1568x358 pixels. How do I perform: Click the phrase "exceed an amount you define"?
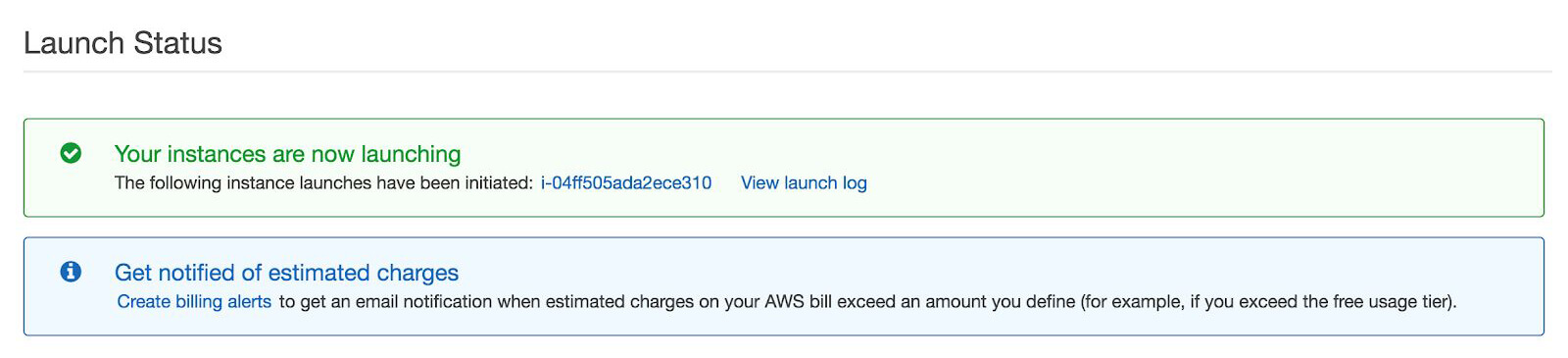(955, 301)
